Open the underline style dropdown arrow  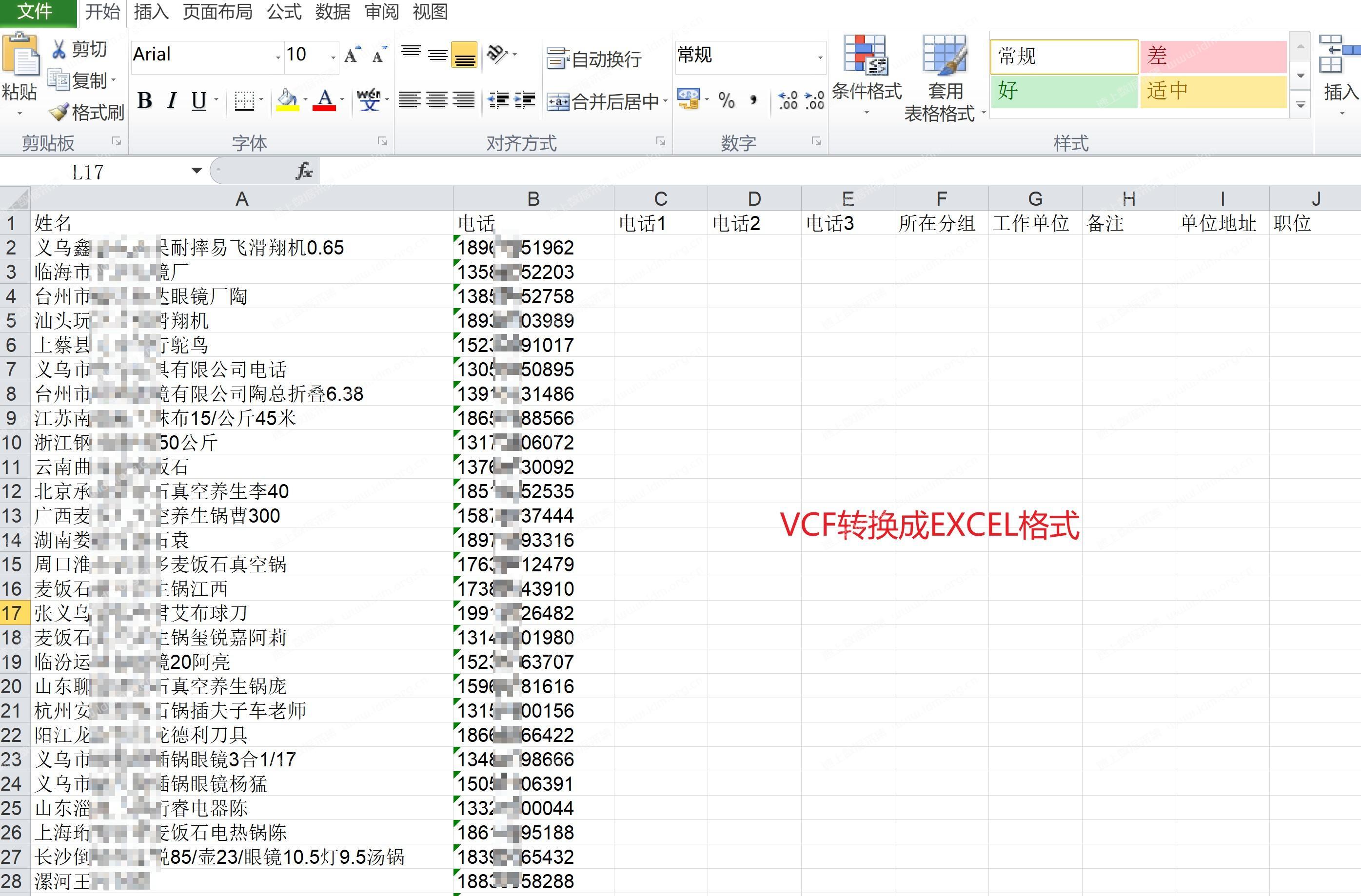pyautogui.click(x=216, y=100)
